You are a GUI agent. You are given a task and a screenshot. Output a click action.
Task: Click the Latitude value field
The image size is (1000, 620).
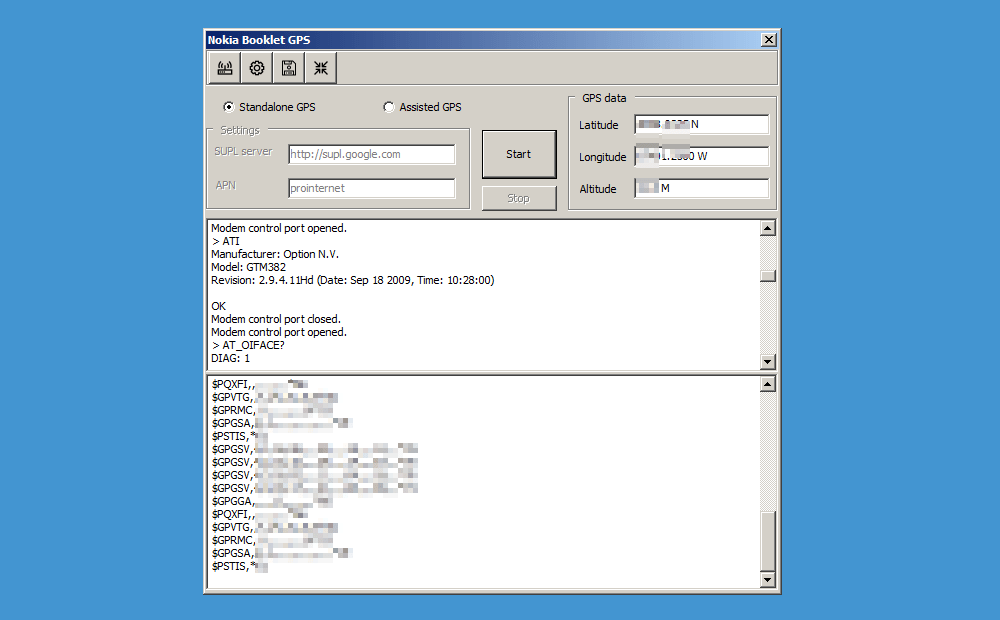(701, 125)
